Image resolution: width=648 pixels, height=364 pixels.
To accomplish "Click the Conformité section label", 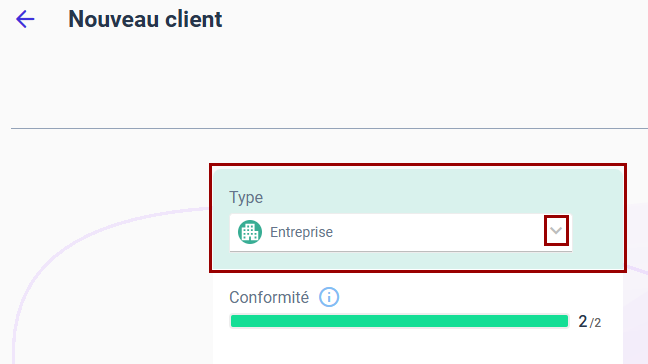I will coord(269,297).
